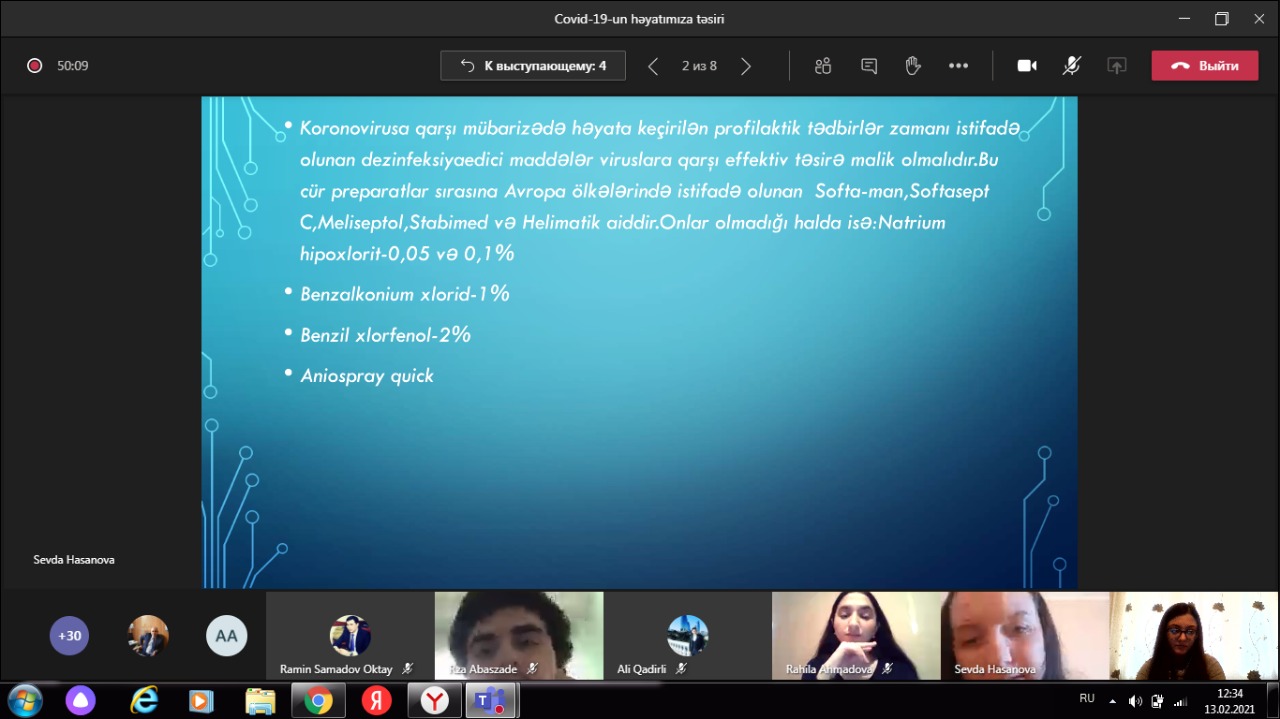
Task: Open the Windows Start menu
Action: coord(24,700)
